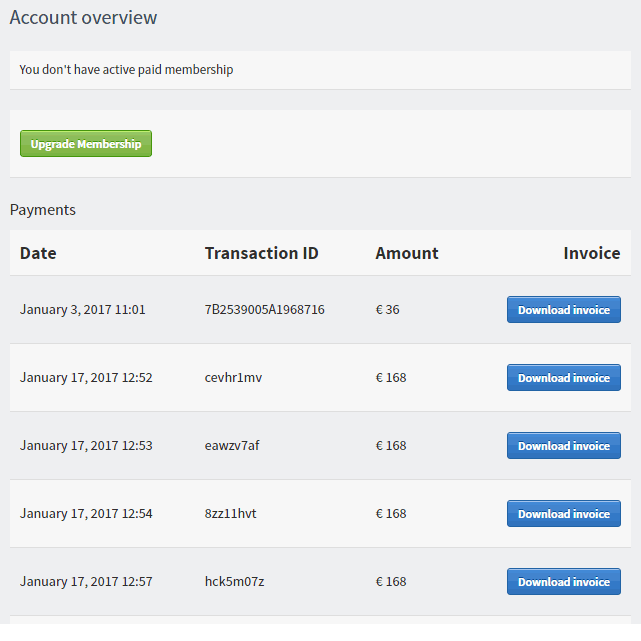Select the Amount column header
This screenshot has width=641, height=641.
pos(407,253)
